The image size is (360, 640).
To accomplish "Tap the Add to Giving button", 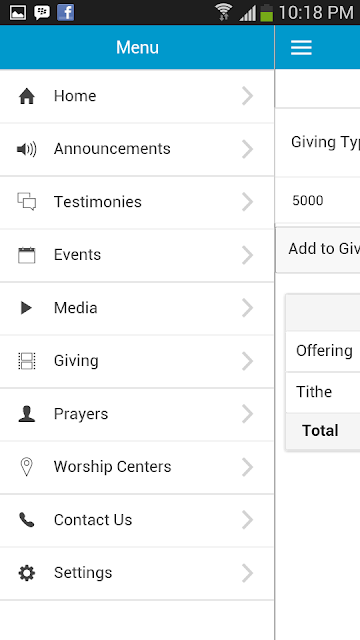I will coord(318,249).
